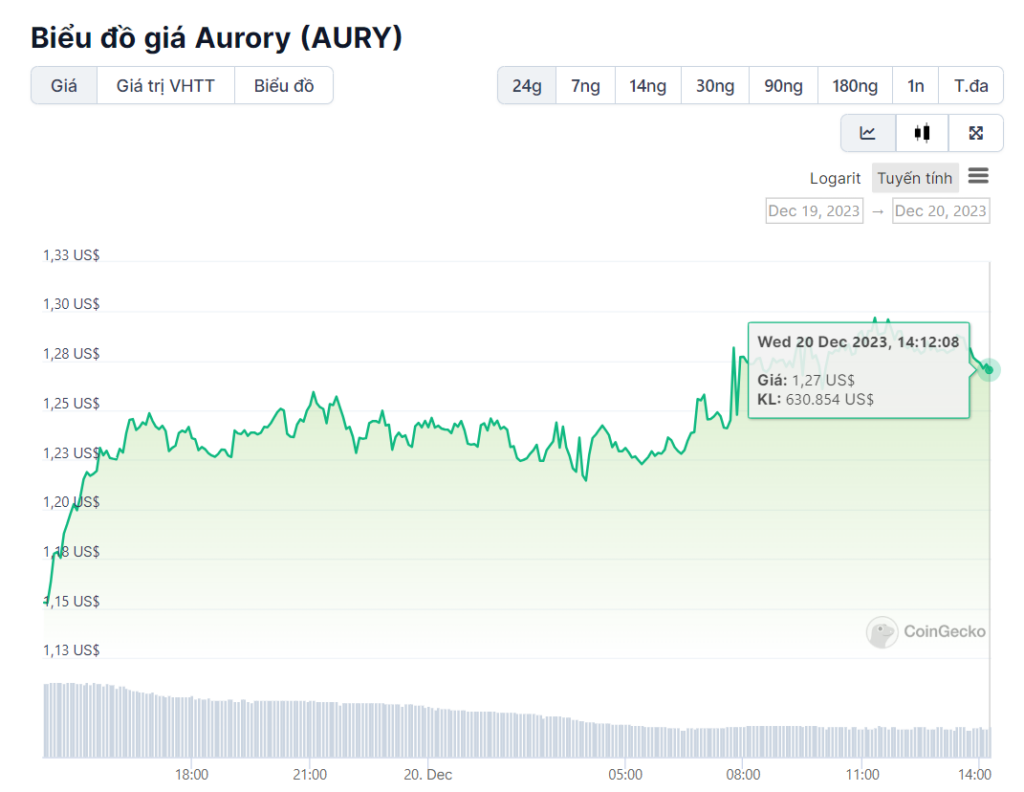Show 30ng price history

point(715,86)
